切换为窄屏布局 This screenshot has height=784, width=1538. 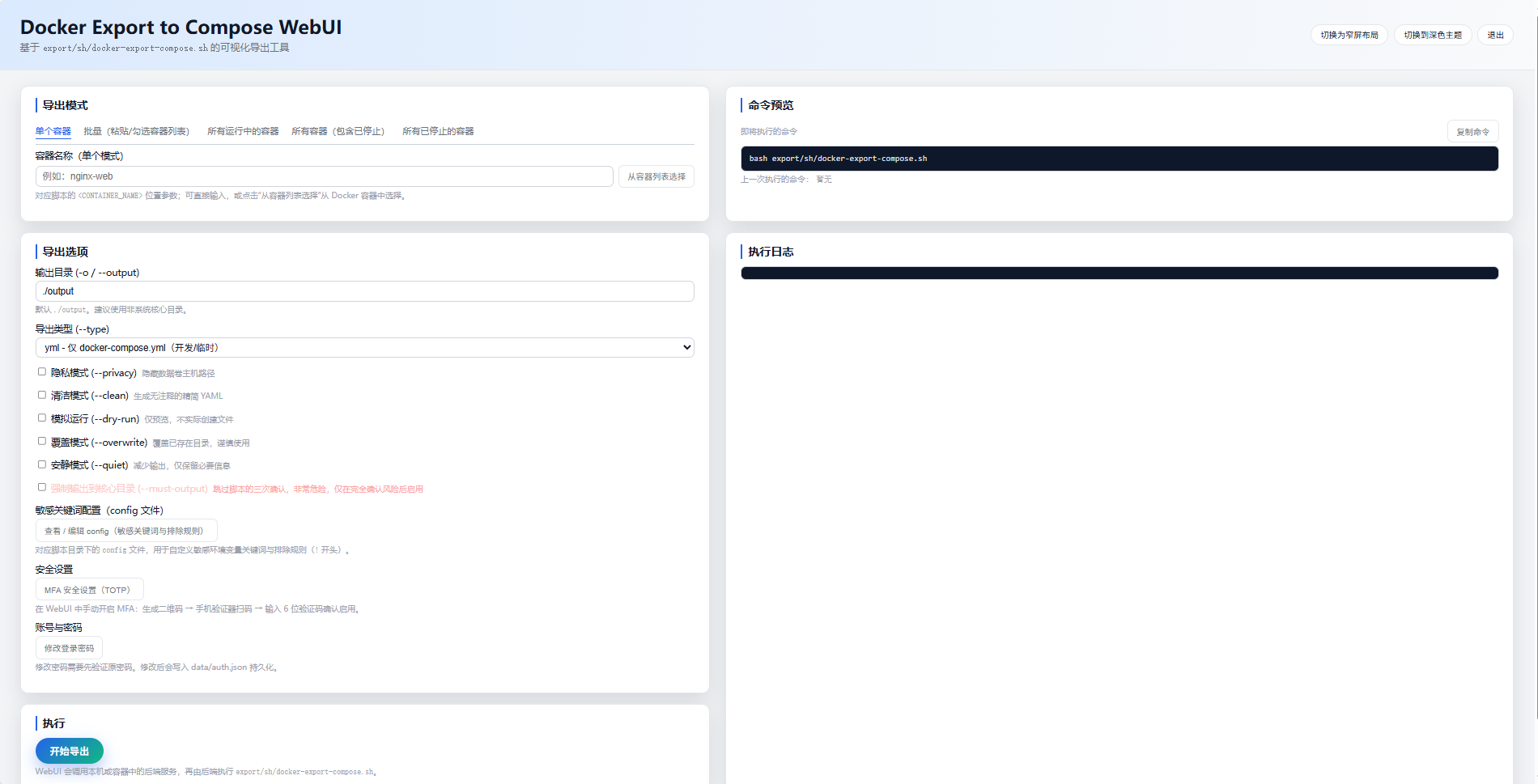1349,35
